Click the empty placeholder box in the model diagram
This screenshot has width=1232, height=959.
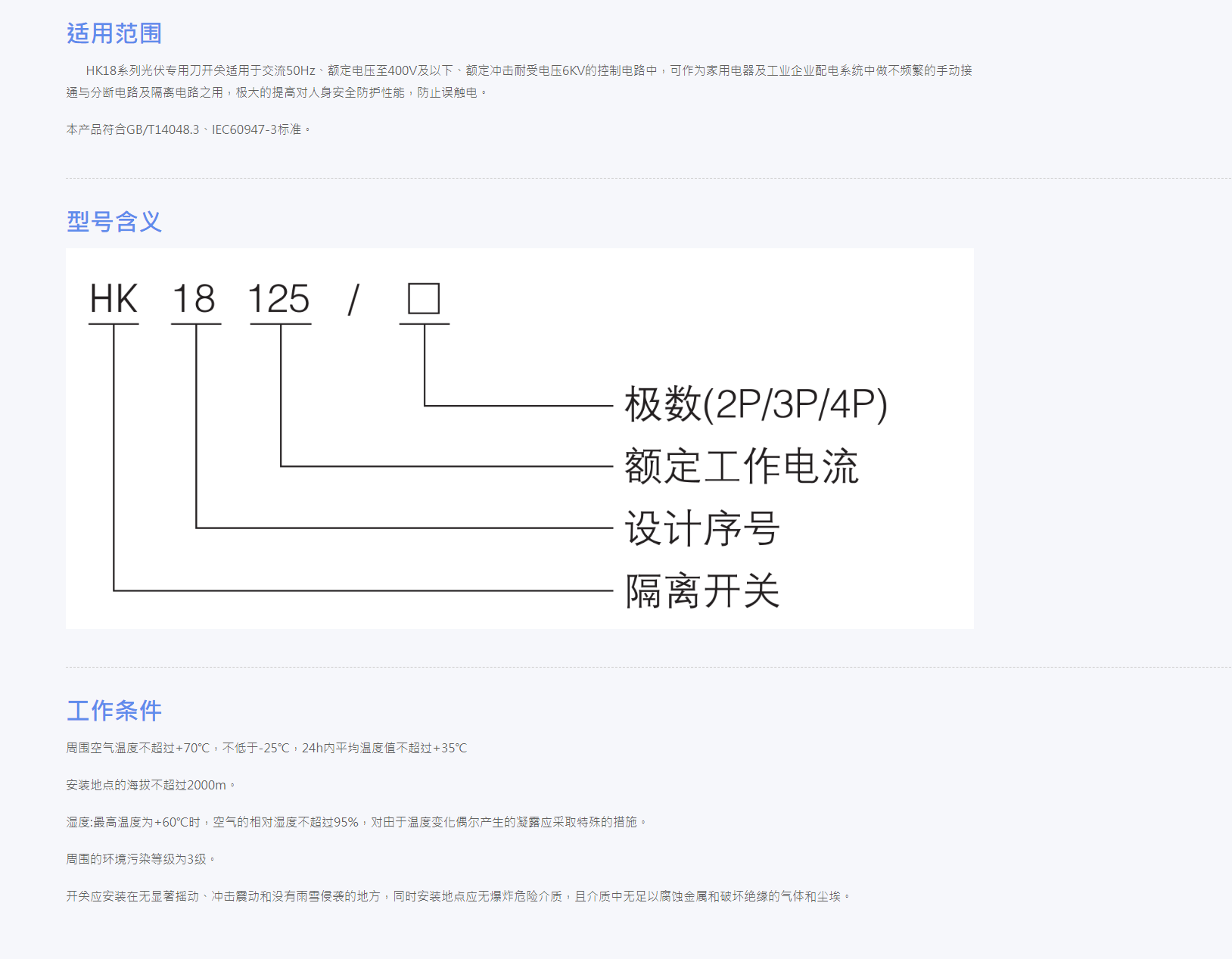(x=425, y=300)
